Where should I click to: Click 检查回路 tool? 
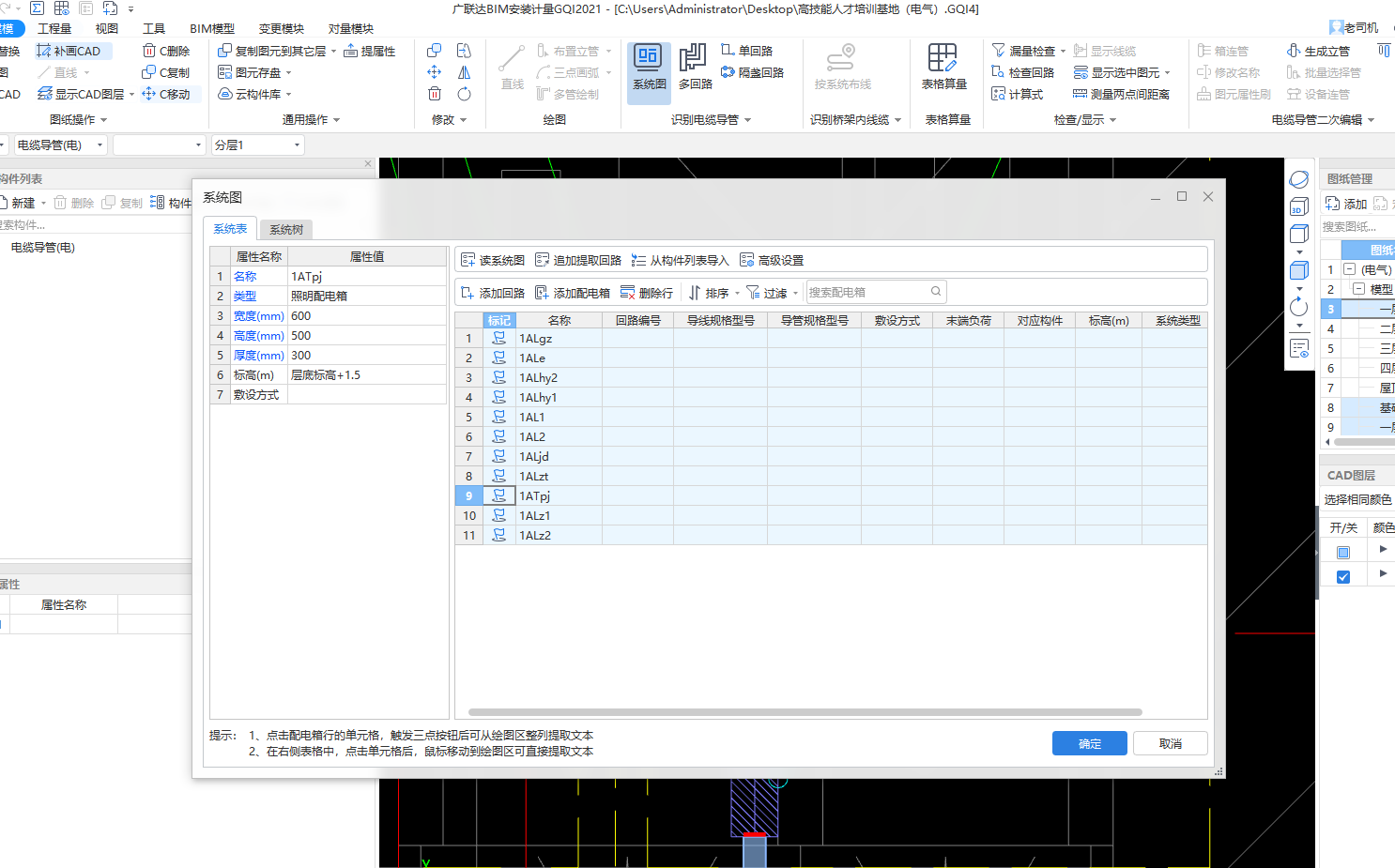1023,72
